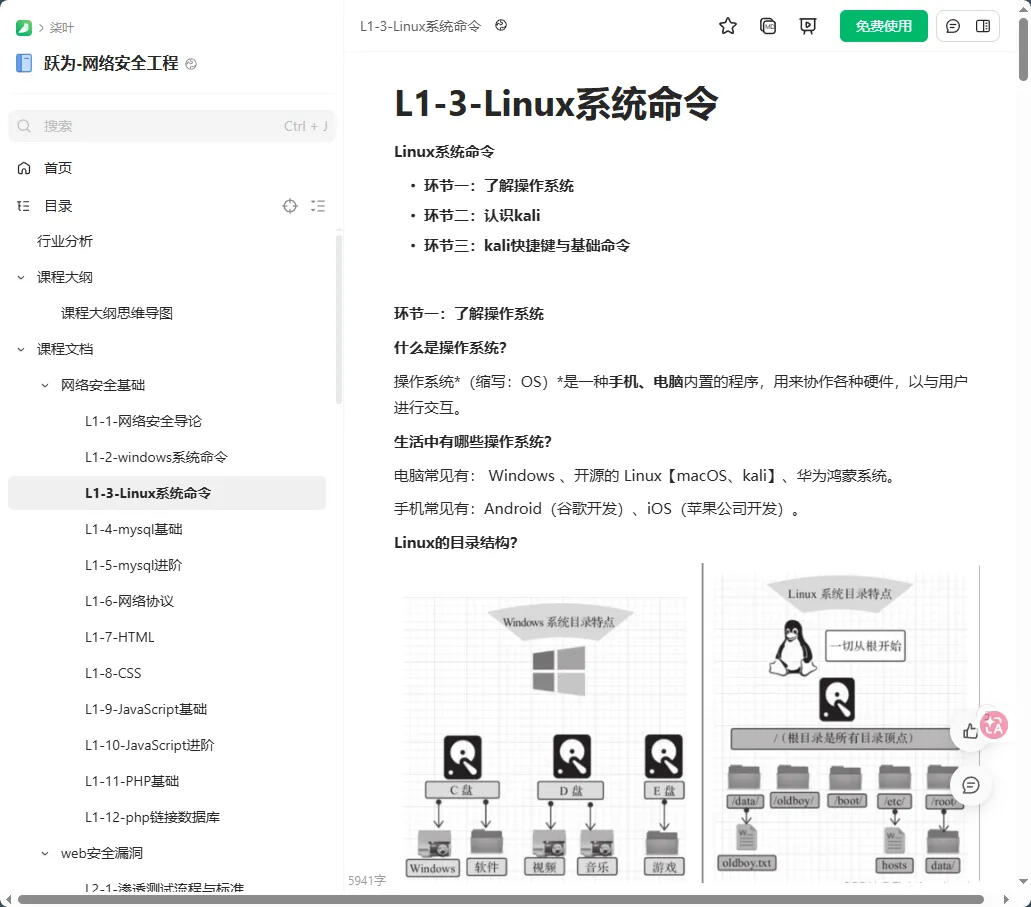Click 环节三：kali快捷键与基础命令 bullet
The height and width of the screenshot is (907, 1031).
527,245
